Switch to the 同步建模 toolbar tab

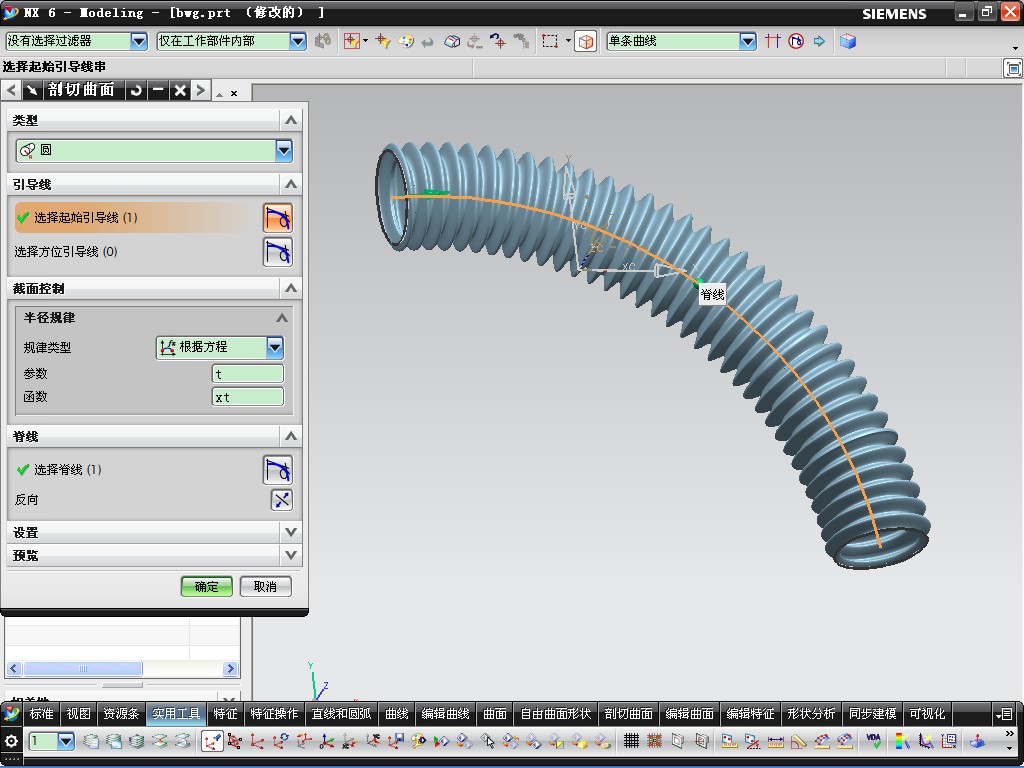coord(872,714)
